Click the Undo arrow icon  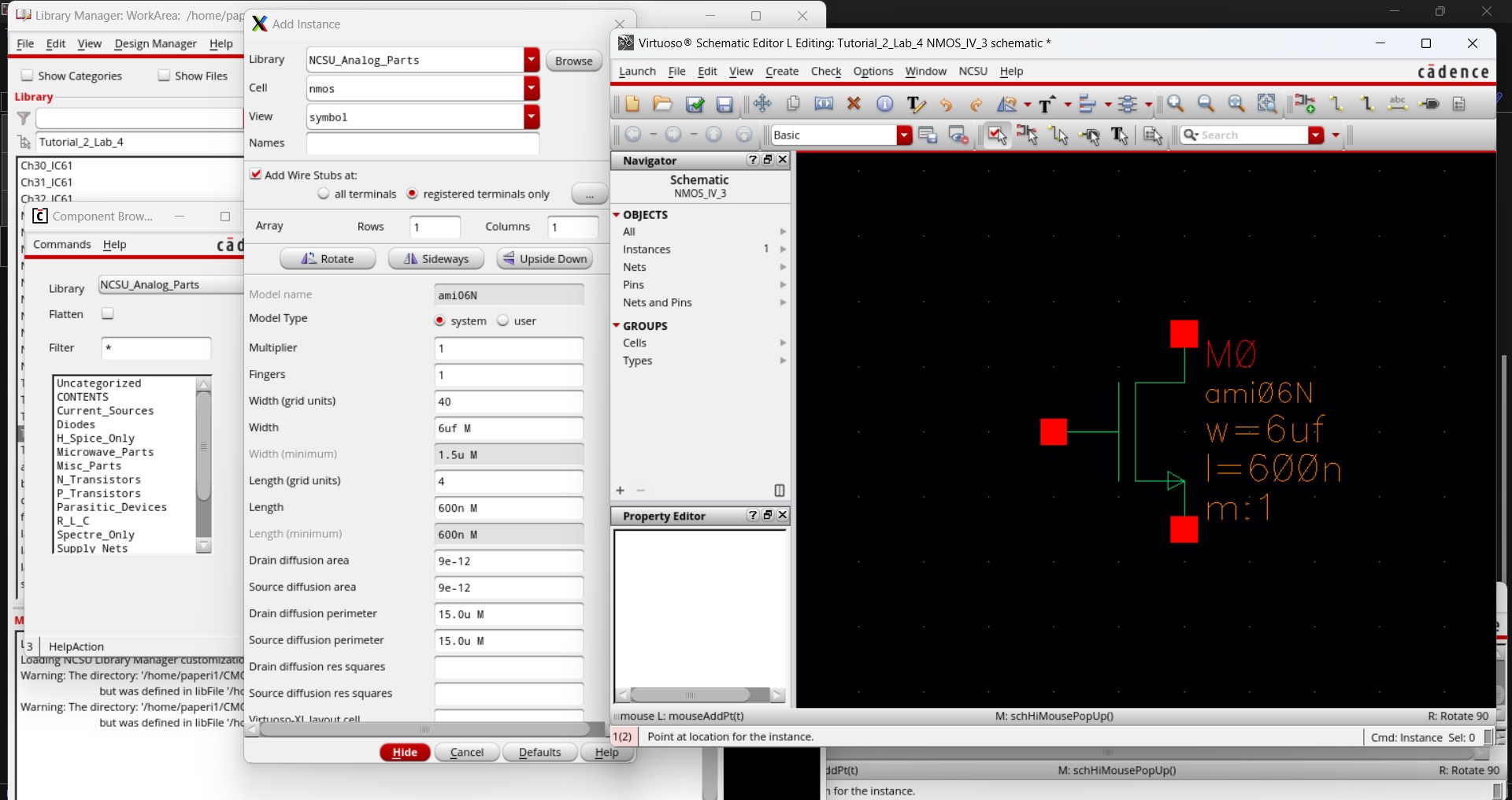[946, 104]
